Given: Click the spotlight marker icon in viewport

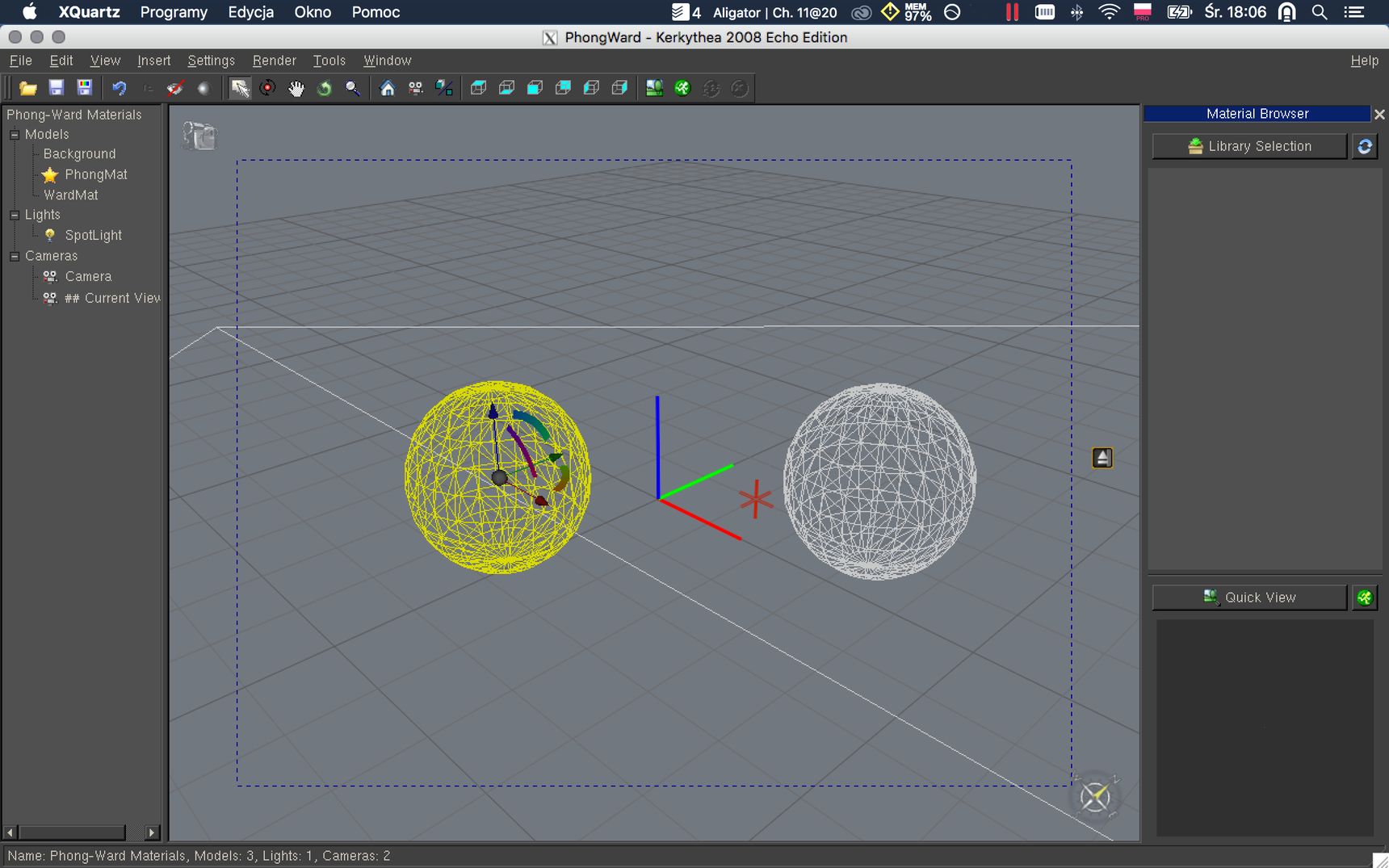Looking at the screenshot, I should click(x=1102, y=458).
